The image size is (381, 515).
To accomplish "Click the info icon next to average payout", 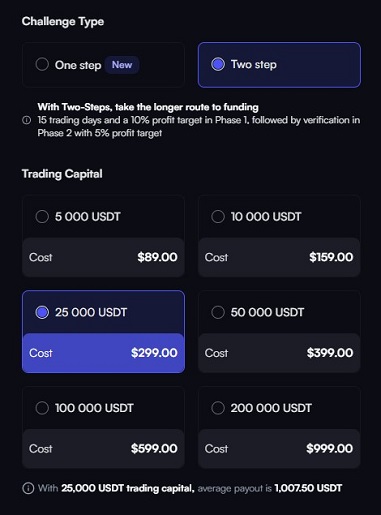I will (28, 488).
